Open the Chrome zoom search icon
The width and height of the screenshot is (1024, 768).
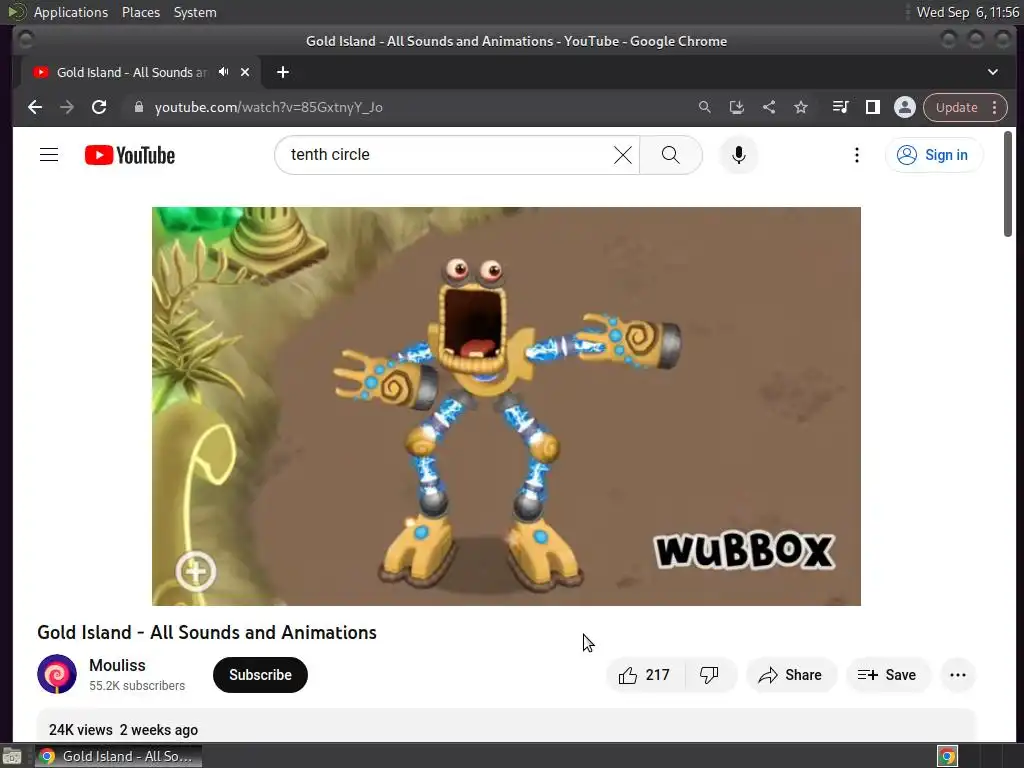coord(704,107)
